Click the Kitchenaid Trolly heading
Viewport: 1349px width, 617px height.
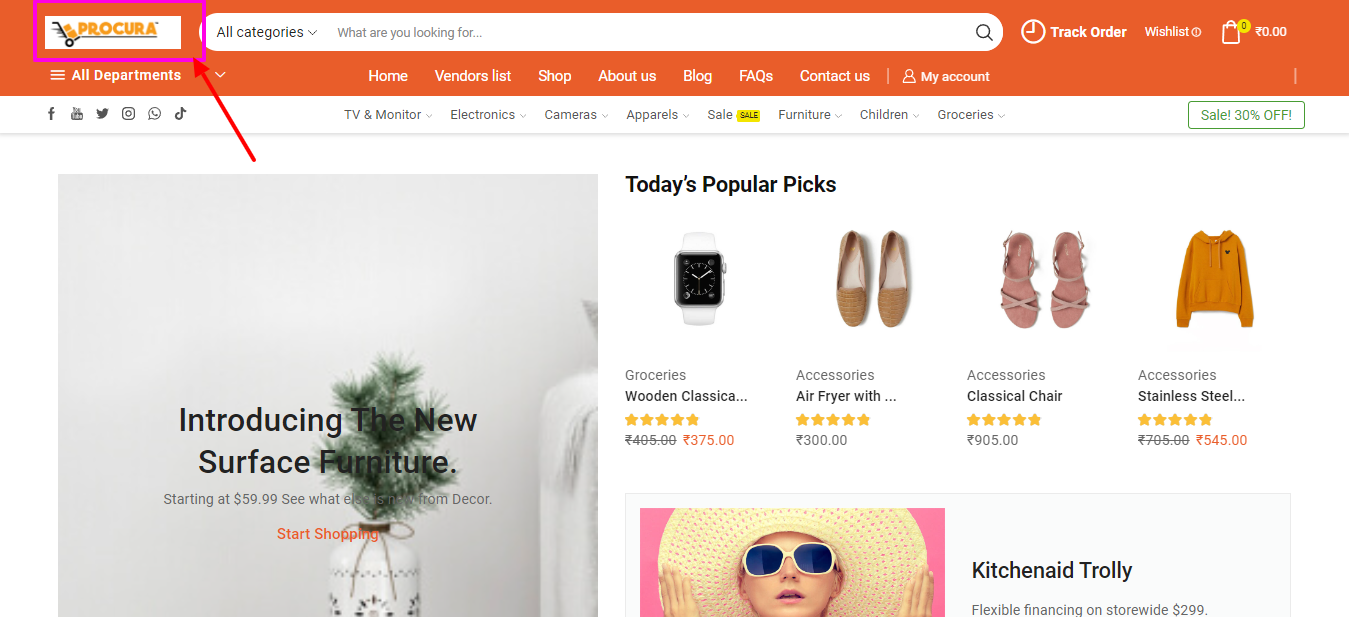1052,571
